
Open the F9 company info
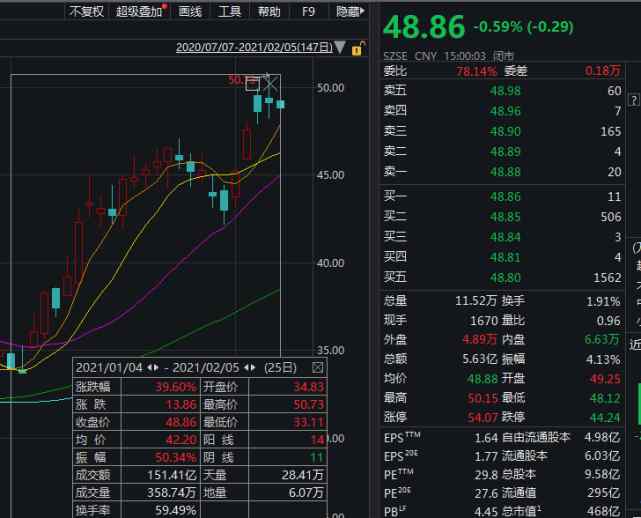(x=308, y=11)
